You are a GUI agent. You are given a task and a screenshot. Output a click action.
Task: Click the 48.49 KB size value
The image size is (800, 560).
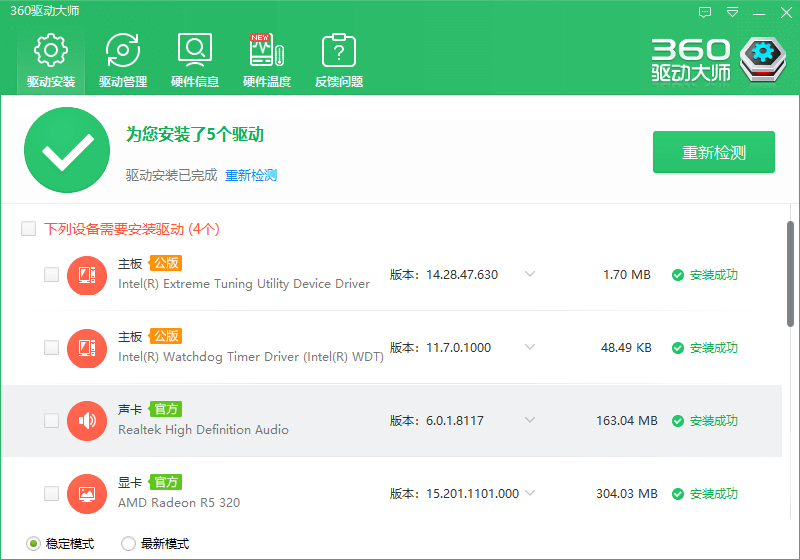point(626,348)
